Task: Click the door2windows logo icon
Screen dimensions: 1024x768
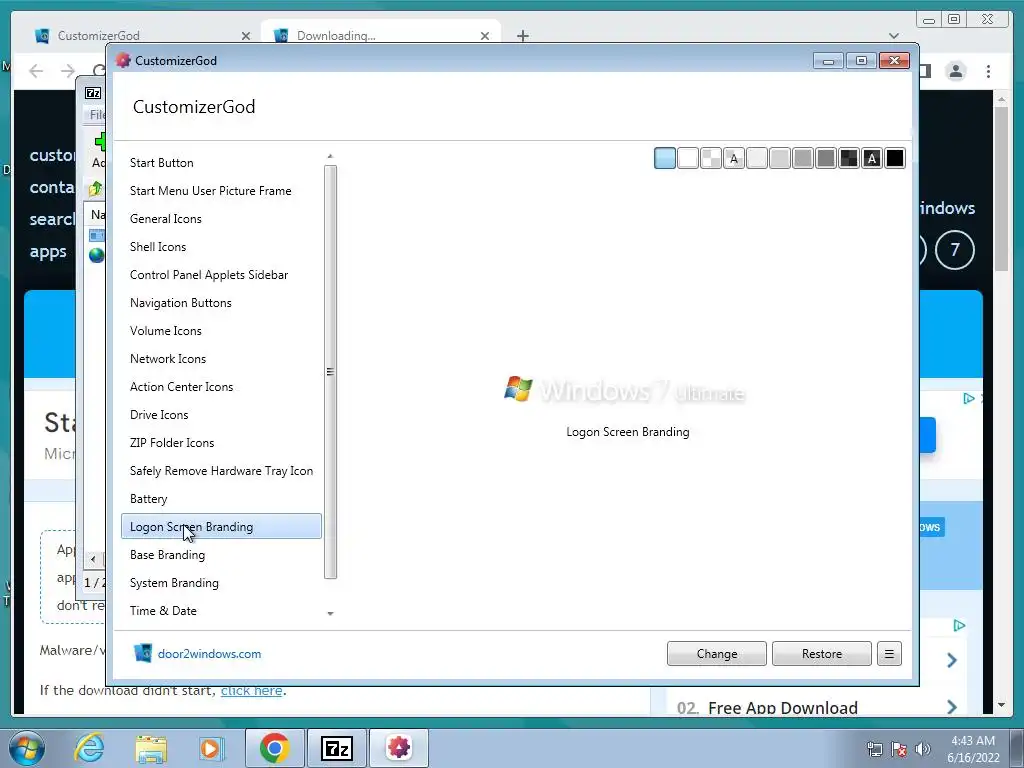Action: tap(142, 653)
